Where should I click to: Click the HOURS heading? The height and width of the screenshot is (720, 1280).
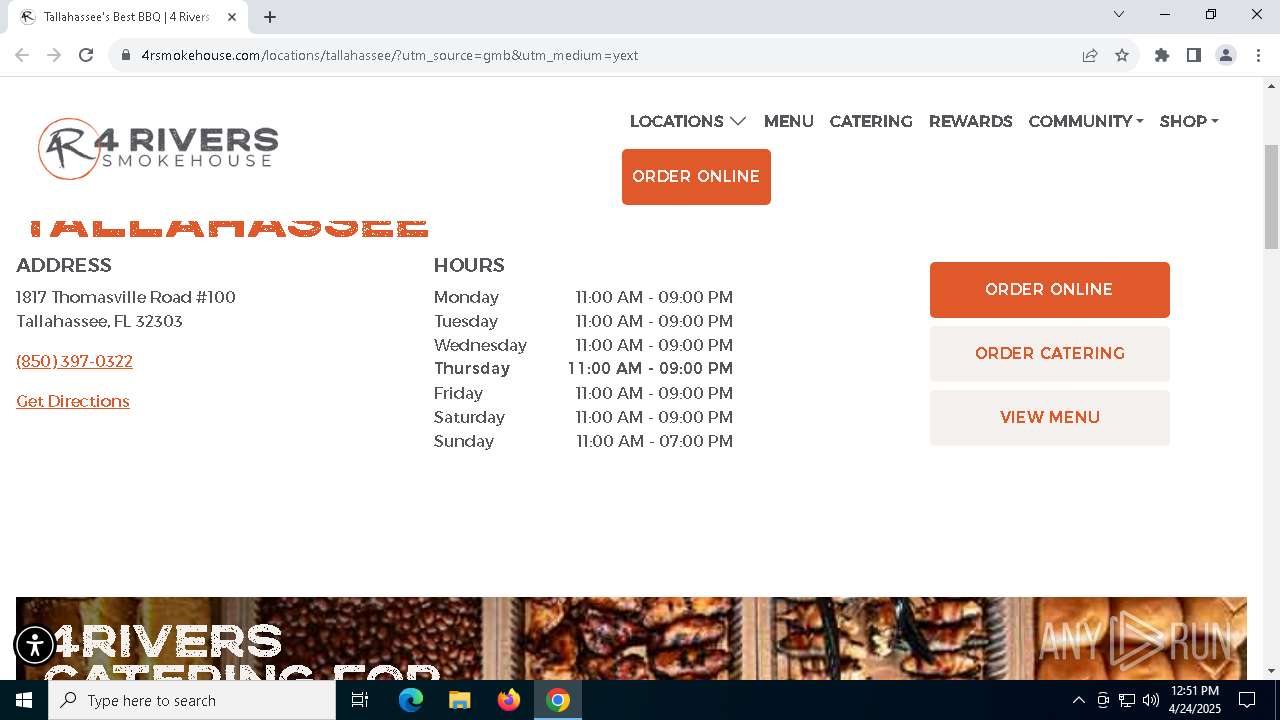coord(469,265)
